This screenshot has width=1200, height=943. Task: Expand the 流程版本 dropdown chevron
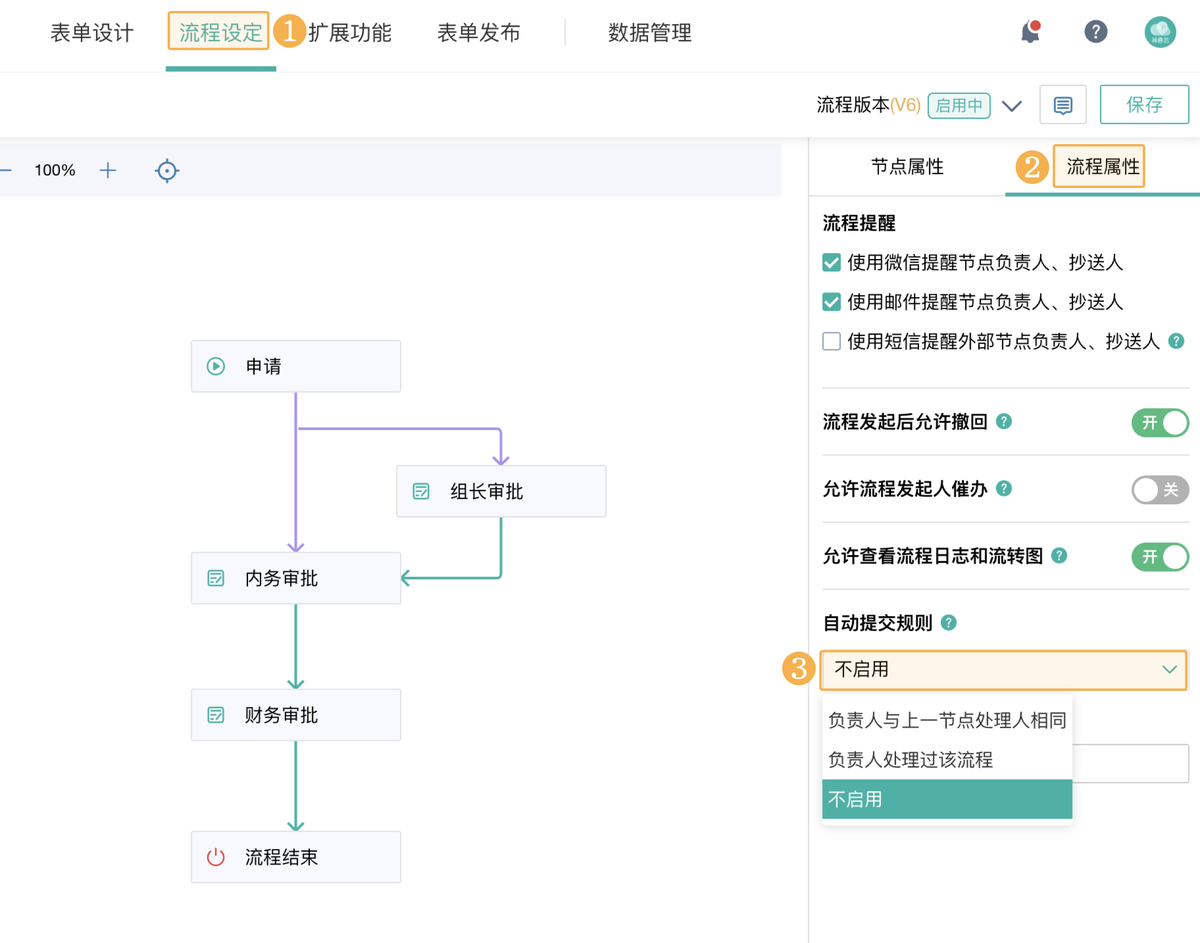pos(1011,106)
